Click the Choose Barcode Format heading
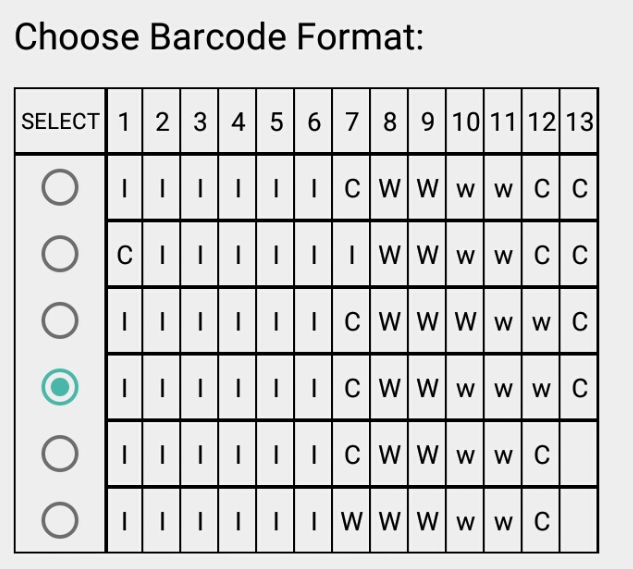 (219, 37)
